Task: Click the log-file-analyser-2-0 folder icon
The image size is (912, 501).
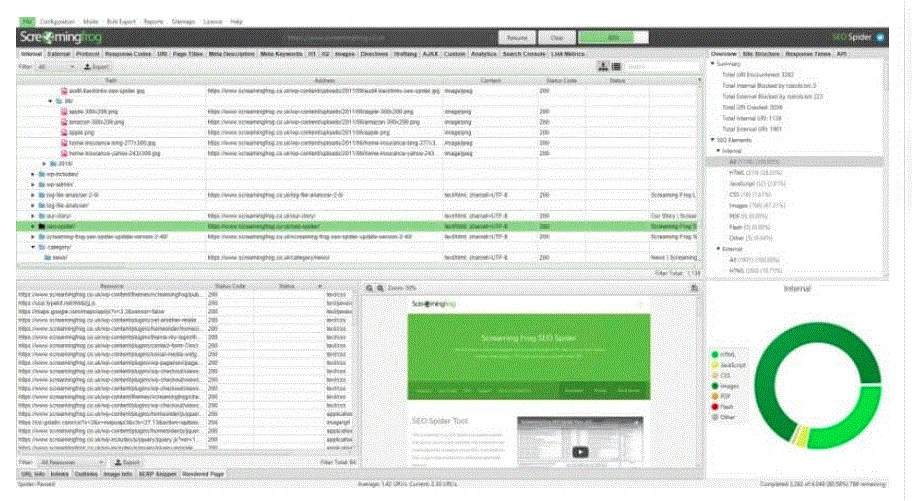Action: pos(42,195)
